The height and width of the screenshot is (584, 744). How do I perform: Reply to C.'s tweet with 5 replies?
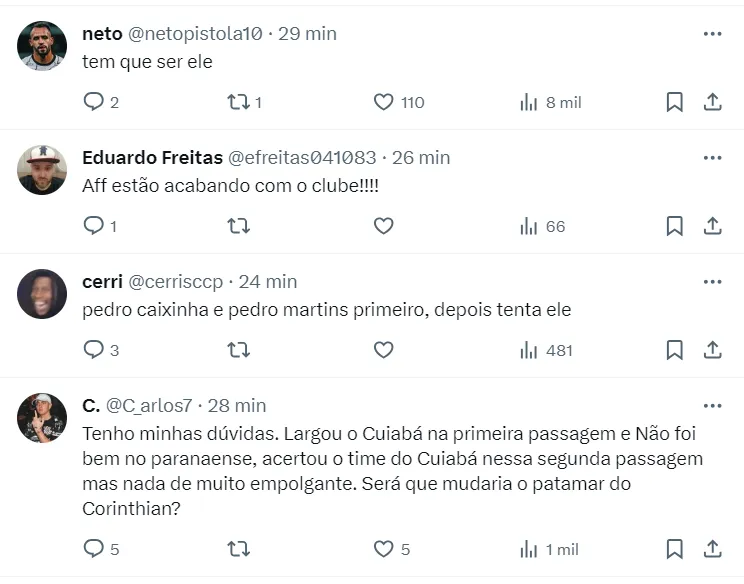pos(94,549)
